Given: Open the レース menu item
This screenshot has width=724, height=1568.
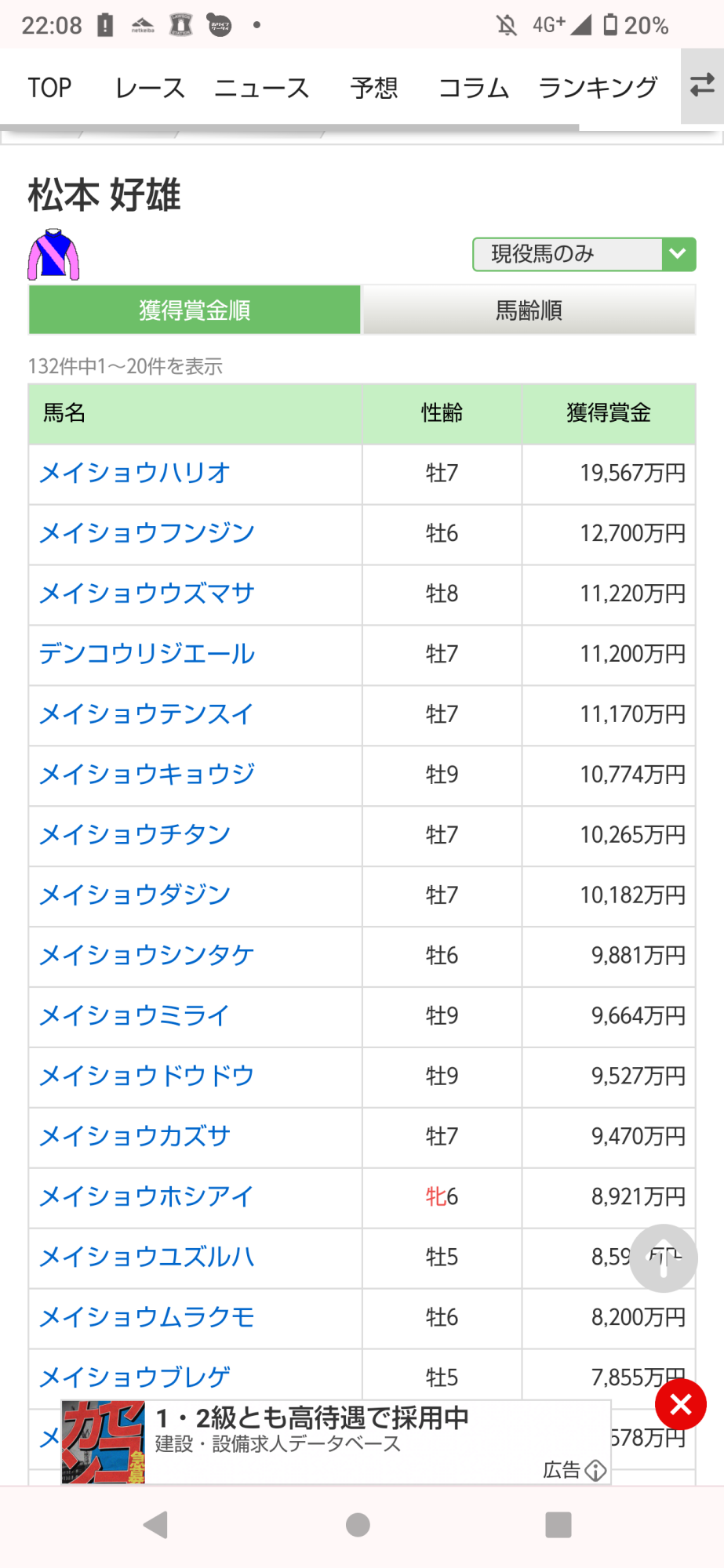Looking at the screenshot, I should (150, 88).
